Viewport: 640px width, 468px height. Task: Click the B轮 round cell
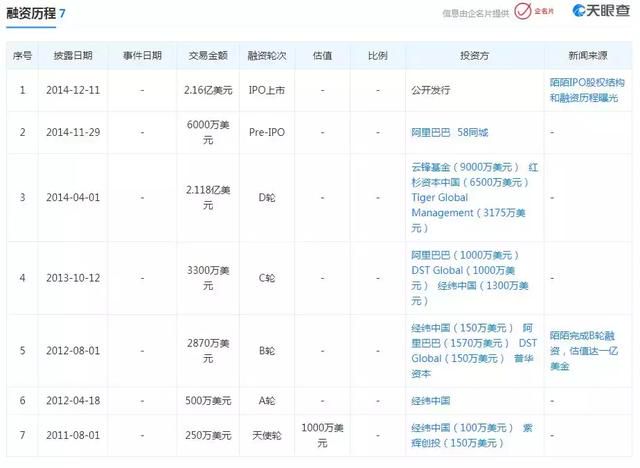pos(267,351)
